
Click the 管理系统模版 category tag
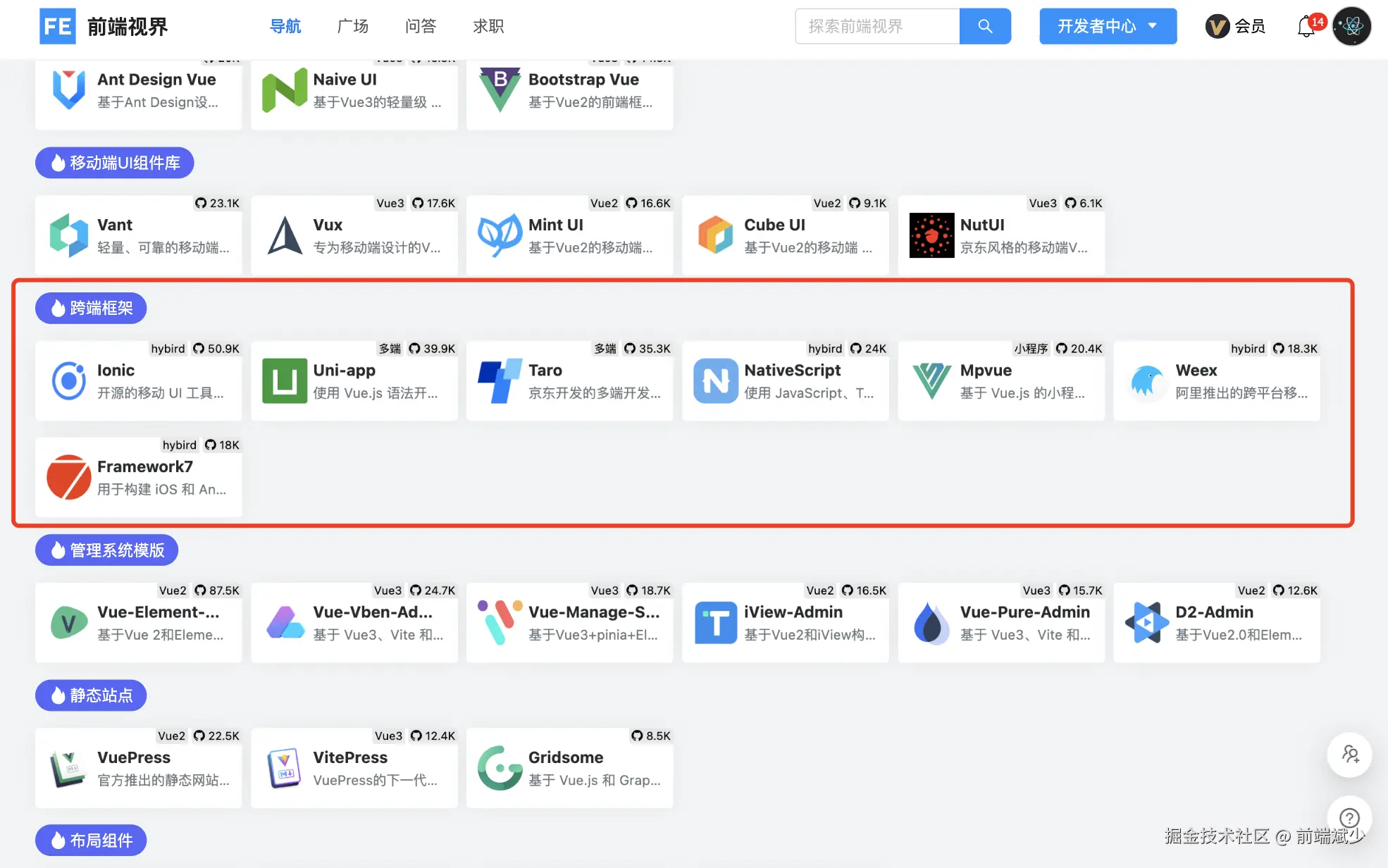106,550
